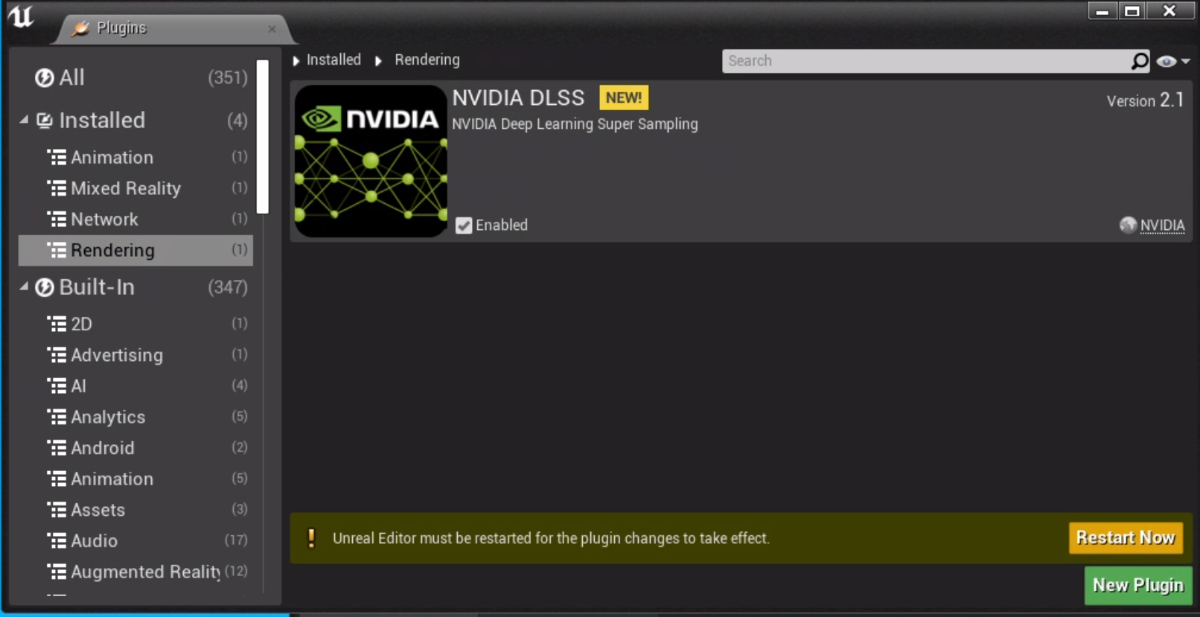This screenshot has width=1200, height=617.
Task: Click the Installed category icon
Action: pos(44,121)
